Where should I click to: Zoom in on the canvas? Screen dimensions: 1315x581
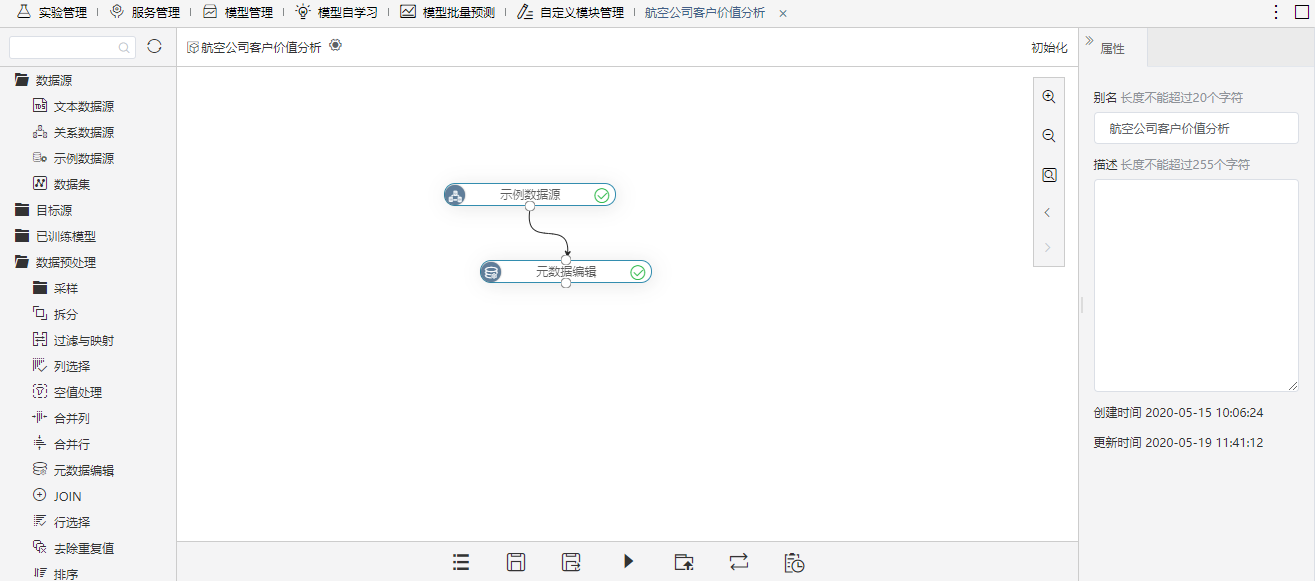point(1049,97)
